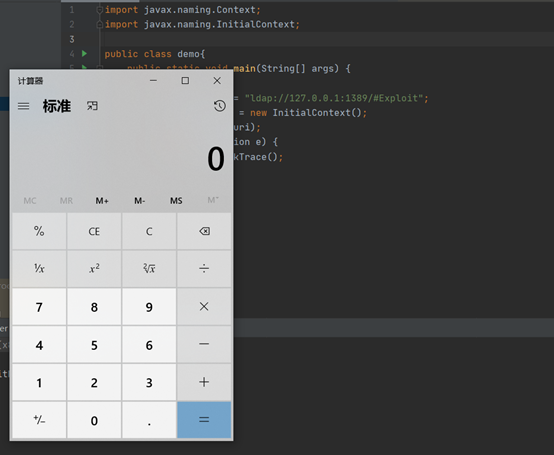
Task: Click the backspace delete icon
Action: pos(204,231)
